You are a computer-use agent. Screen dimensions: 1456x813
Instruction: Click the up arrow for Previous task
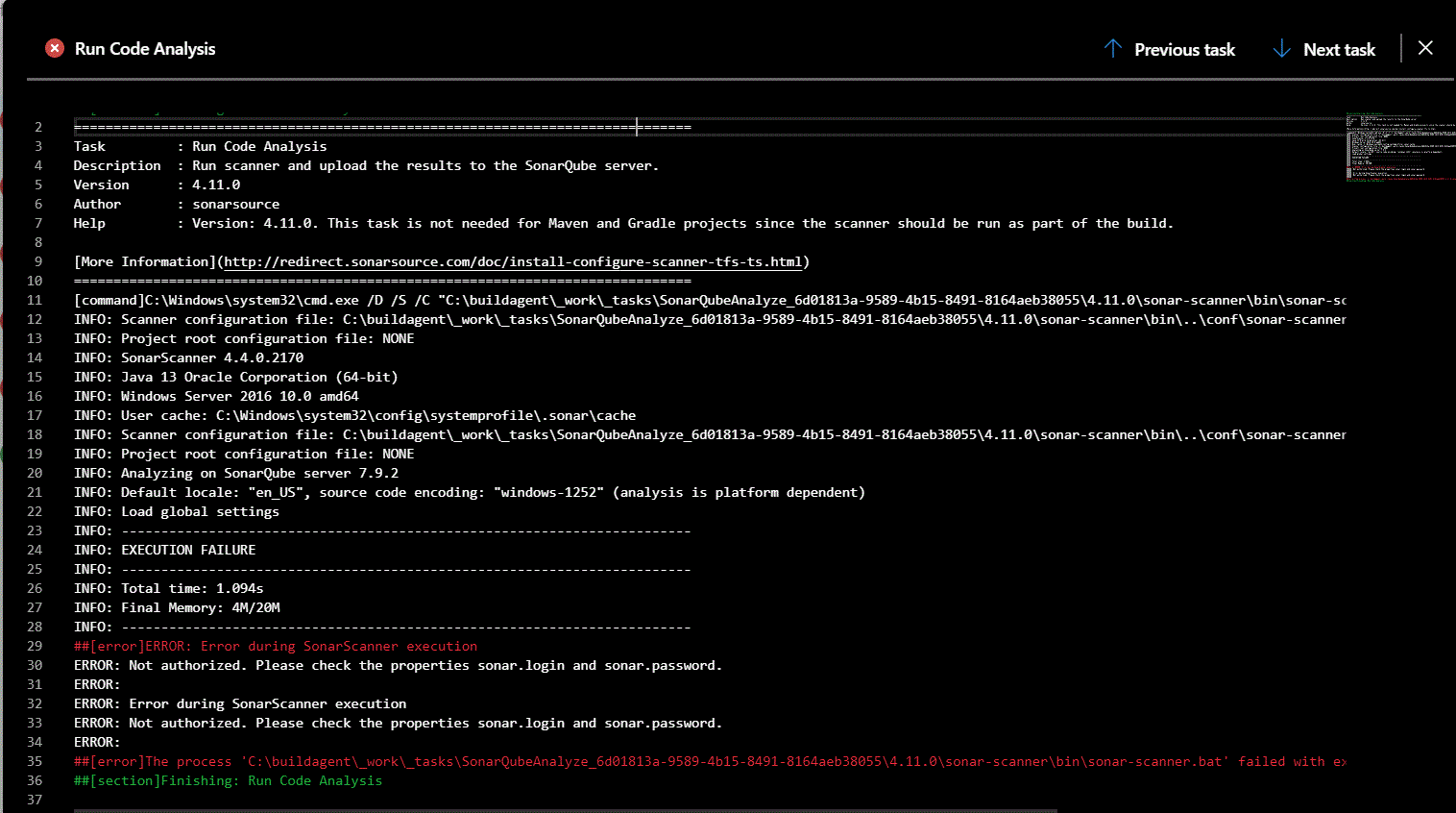click(x=1113, y=49)
